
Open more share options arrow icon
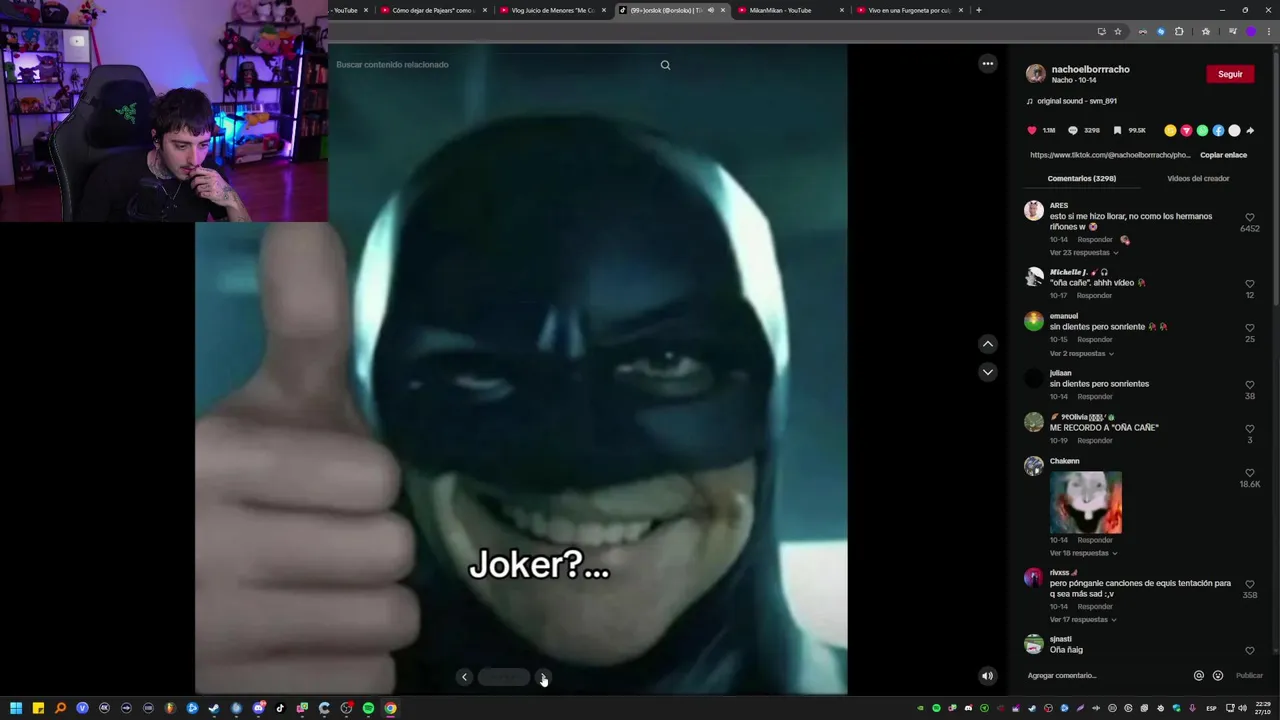pos(1250,130)
